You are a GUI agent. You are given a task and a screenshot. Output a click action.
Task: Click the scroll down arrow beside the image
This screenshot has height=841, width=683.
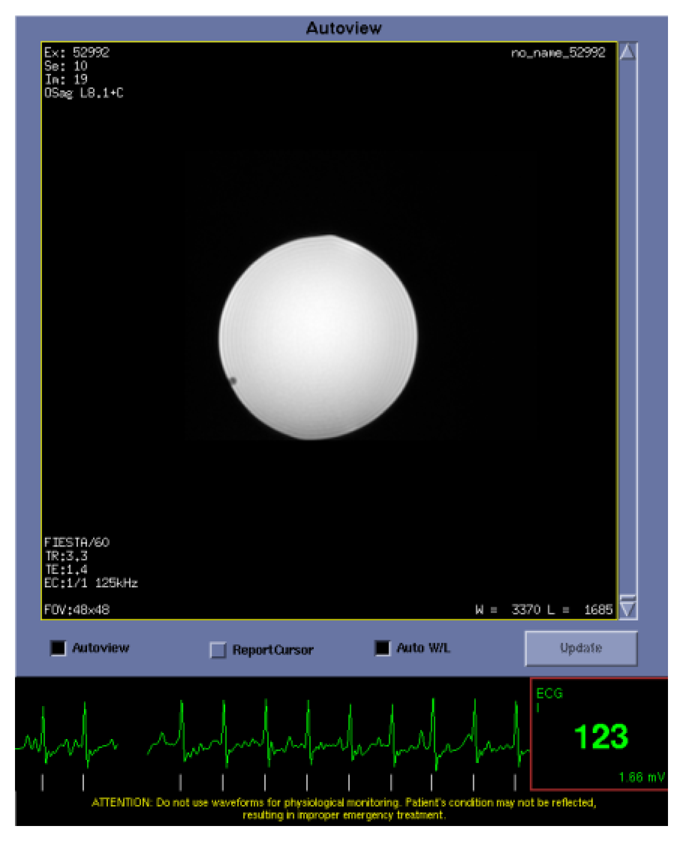pyautogui.click(x=628, y=607)
